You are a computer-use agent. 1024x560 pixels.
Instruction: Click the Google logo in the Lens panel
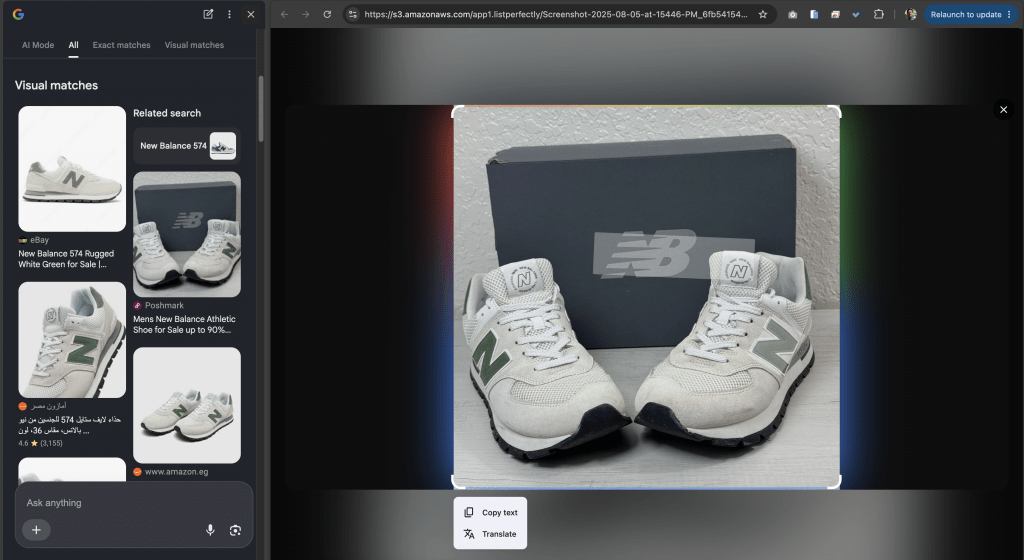coord(18,14)
